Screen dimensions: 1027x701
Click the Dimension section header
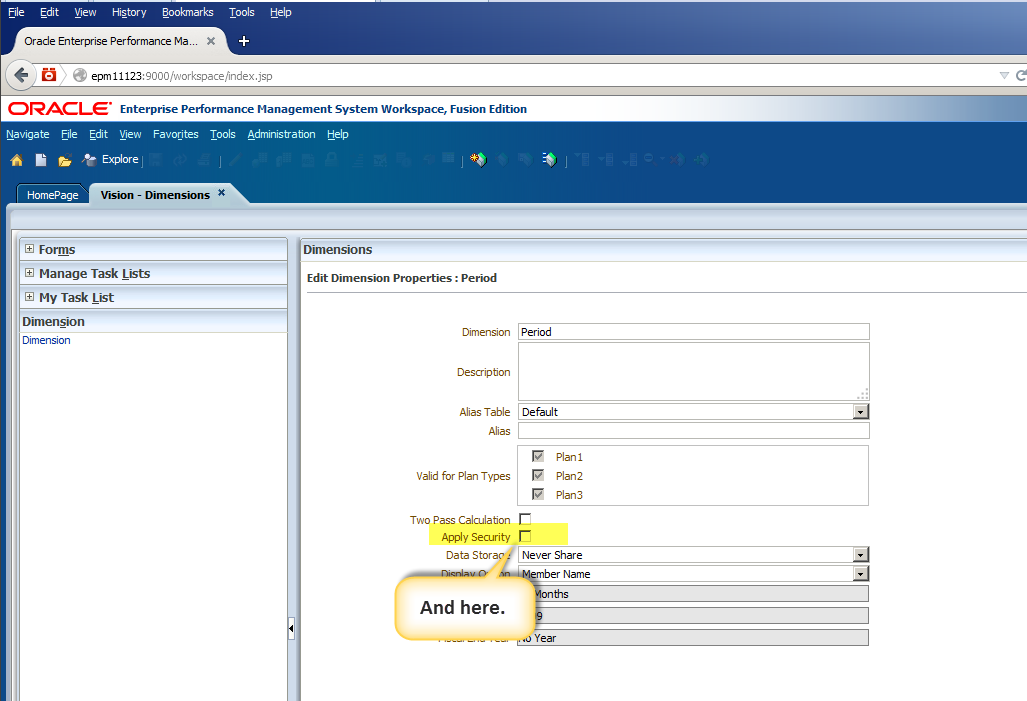point(153,322)
